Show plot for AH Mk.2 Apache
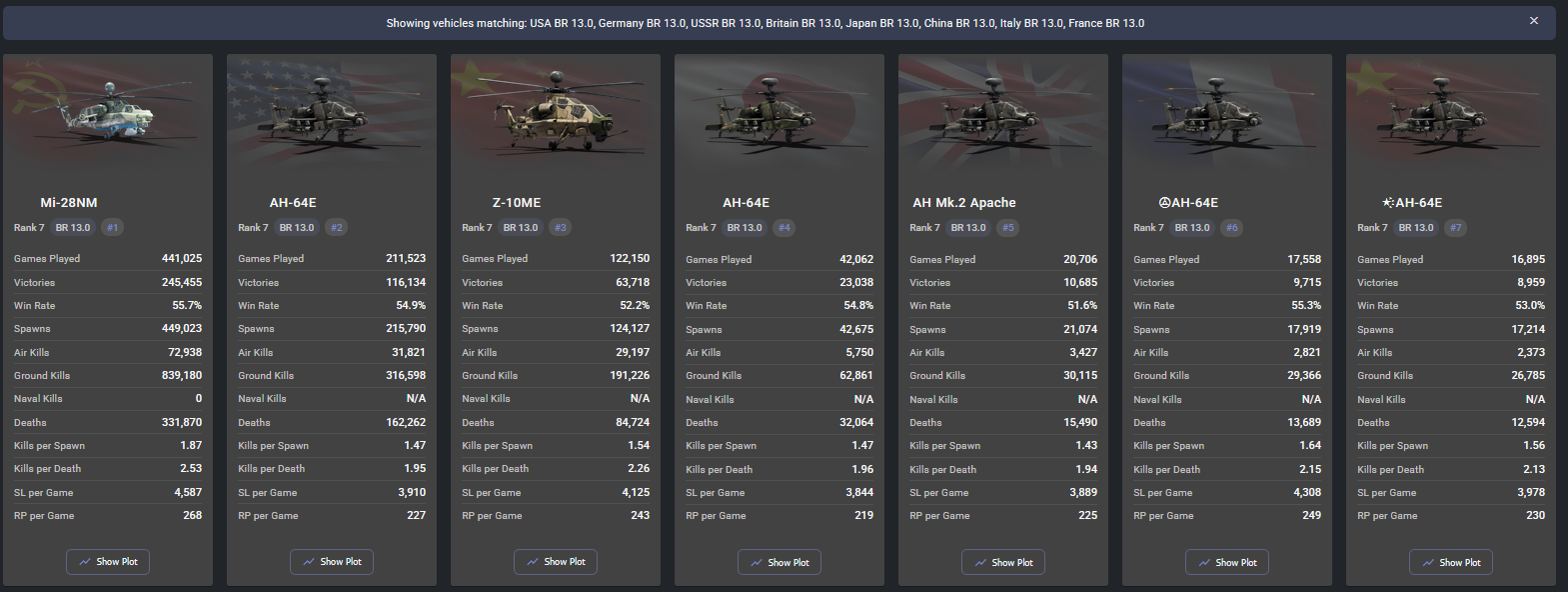1568x592 pixels. (1003, 563)
